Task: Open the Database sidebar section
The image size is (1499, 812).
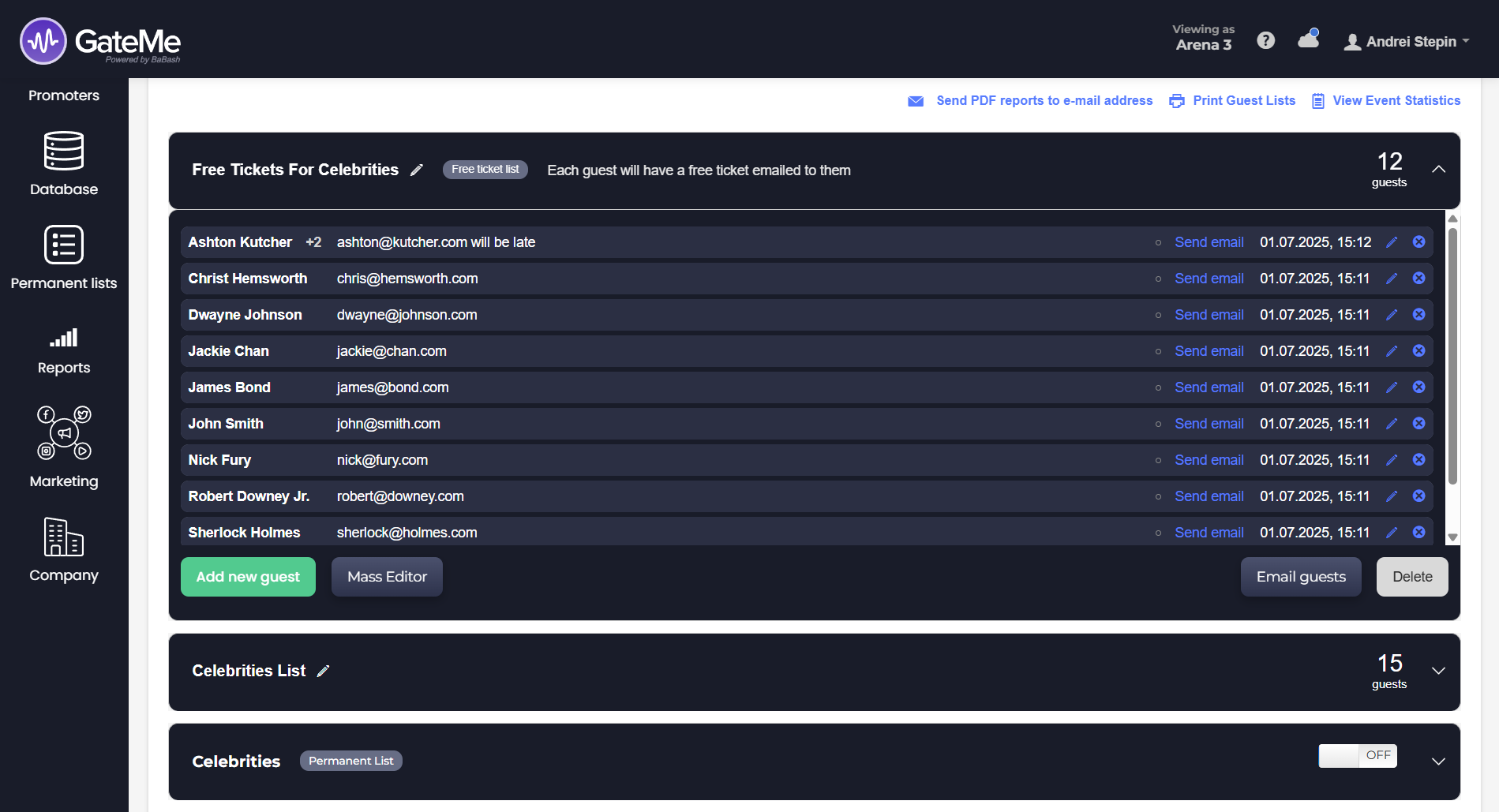Action: pyautogui.click(x=64, y=164)
